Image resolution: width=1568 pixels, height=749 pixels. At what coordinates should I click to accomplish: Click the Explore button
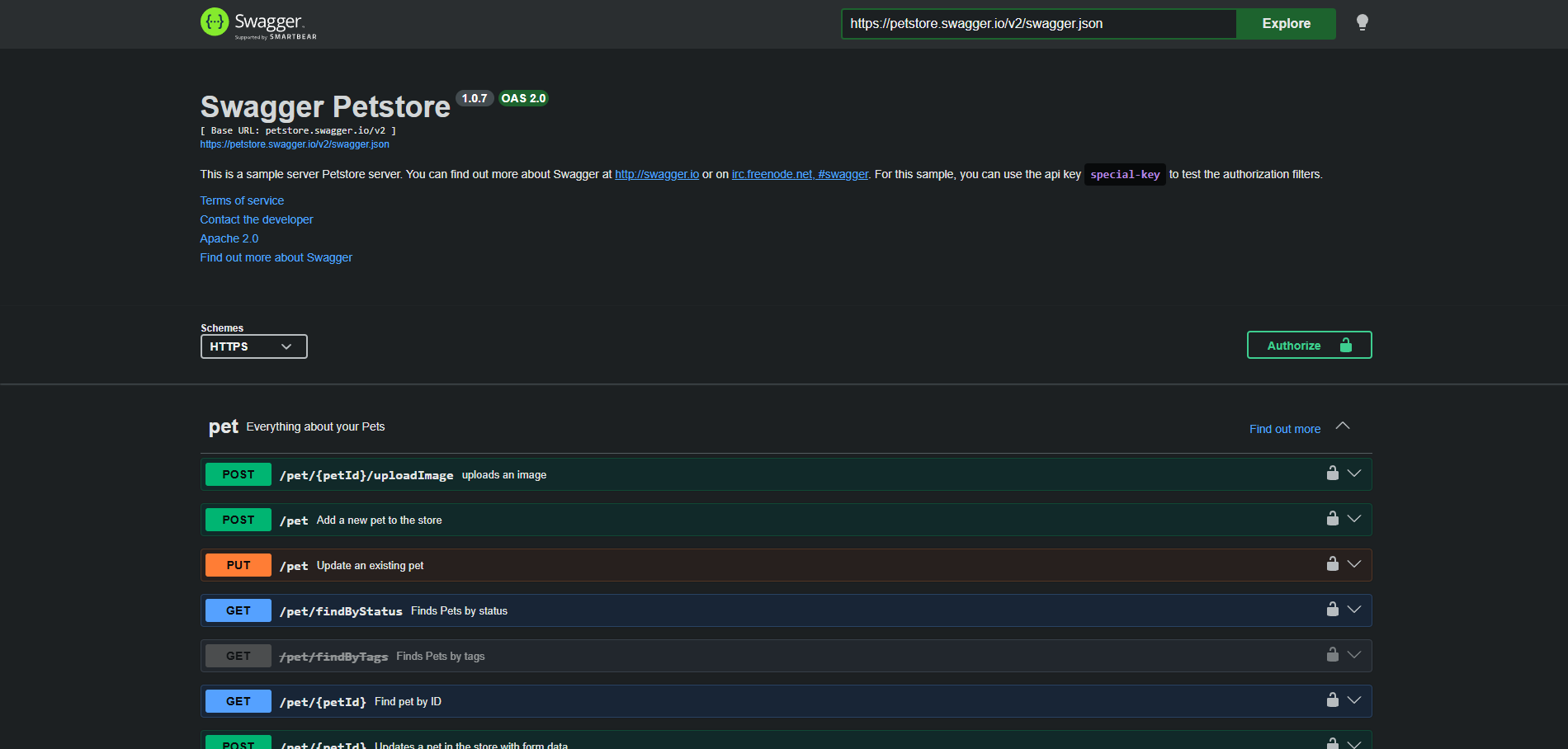click(1286, 23)
